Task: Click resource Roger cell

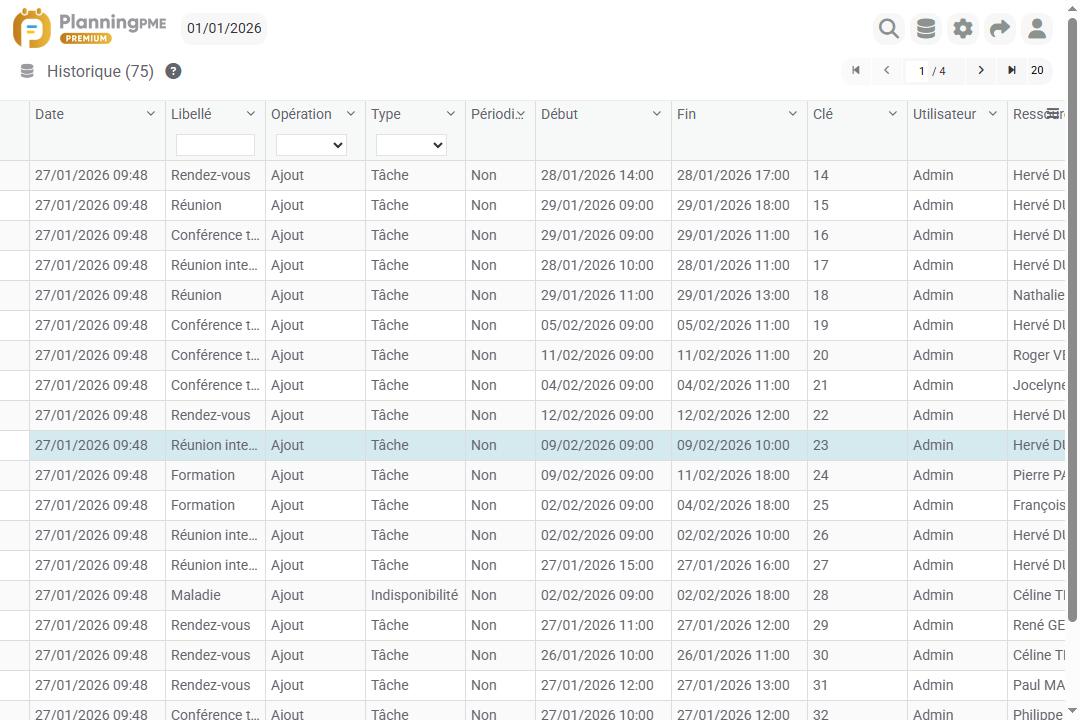Action: point(1038,355)
